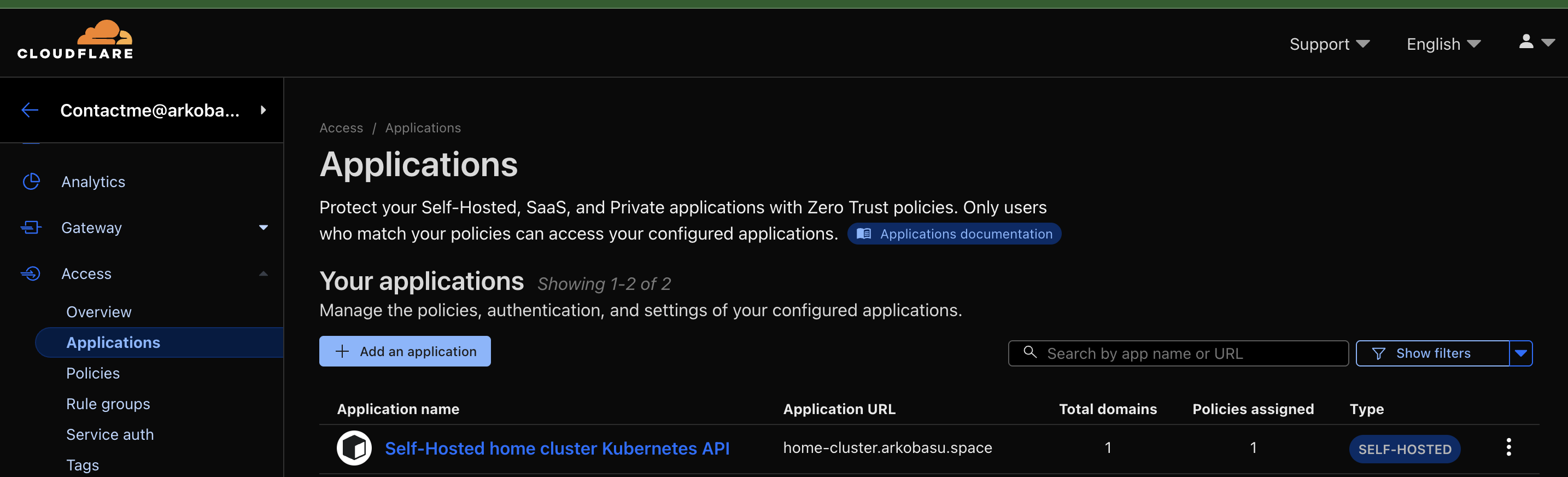Select Overview under Access
This screenshot has width=1568, height=477.
pyautogui.click(x=98, y=312)
